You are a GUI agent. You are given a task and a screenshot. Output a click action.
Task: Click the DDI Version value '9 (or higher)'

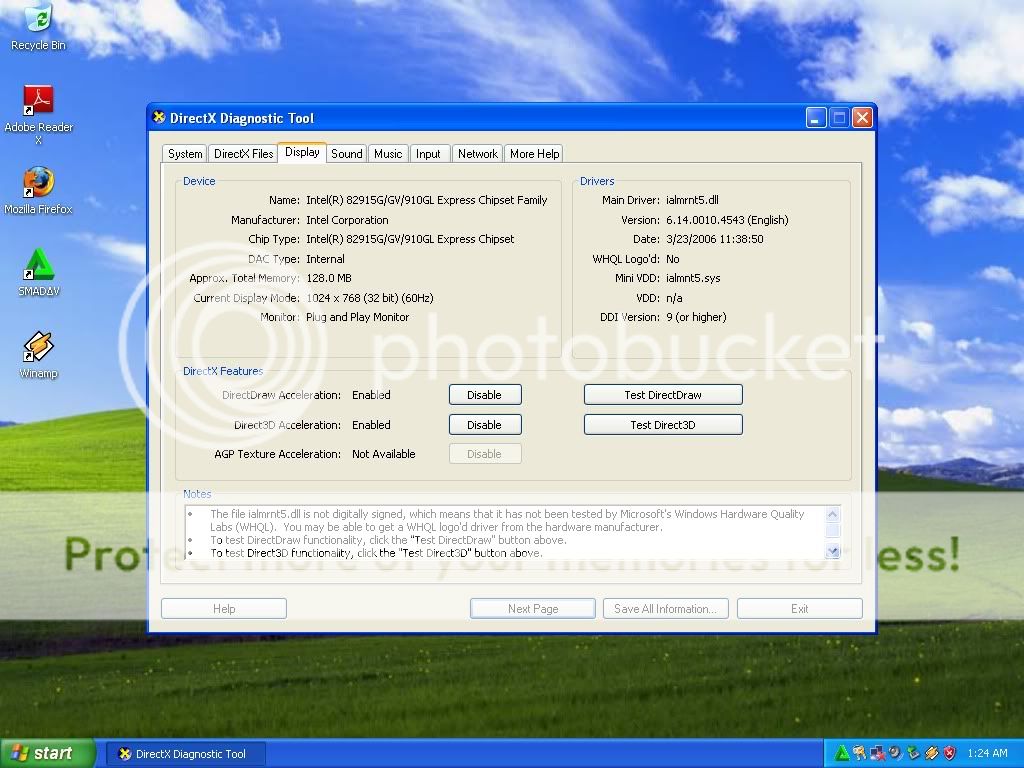696,317
